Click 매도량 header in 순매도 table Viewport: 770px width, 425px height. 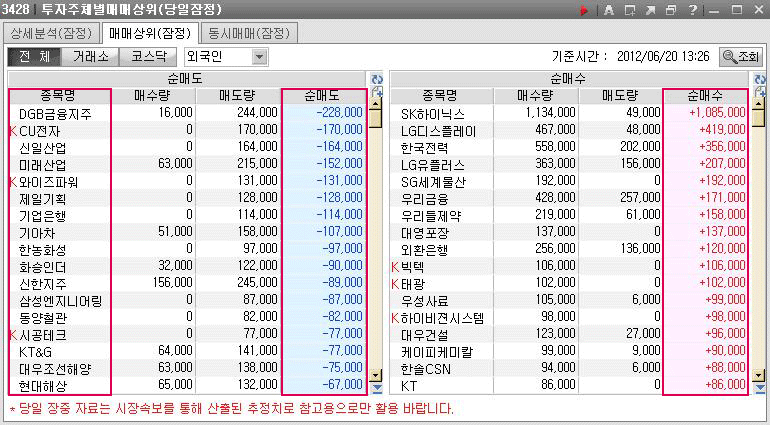point(238,95)
